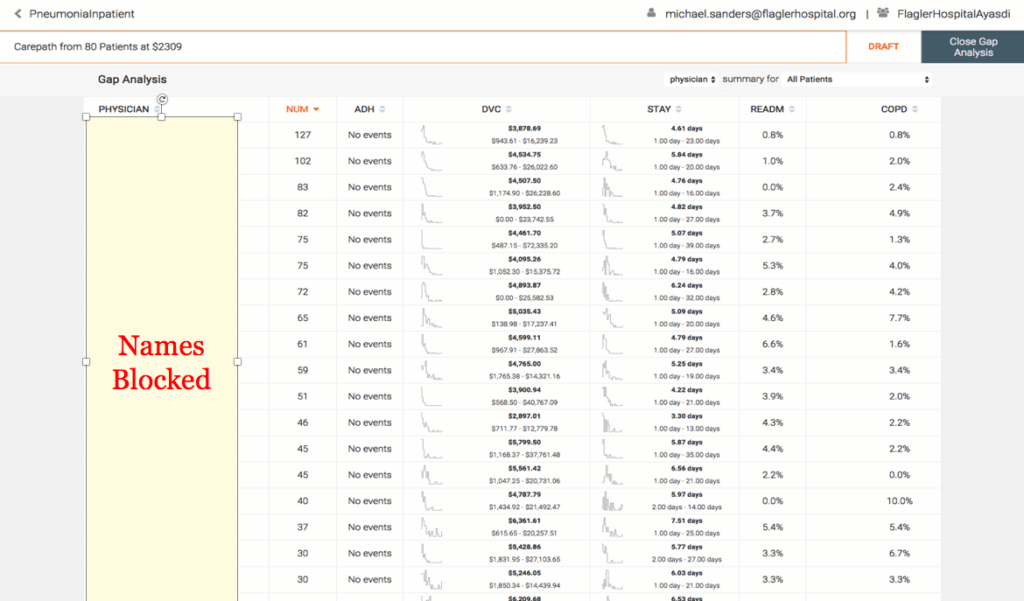
Task: Click the group icon beside FlaglerHospitalAyasdi
Action: (883, 13)
